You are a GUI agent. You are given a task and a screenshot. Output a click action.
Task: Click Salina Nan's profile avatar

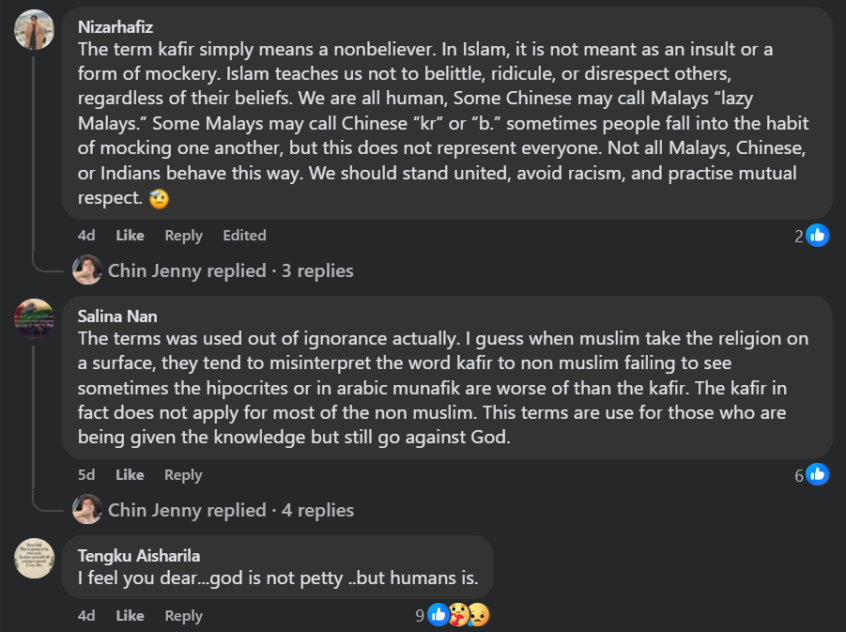point(34,318)
